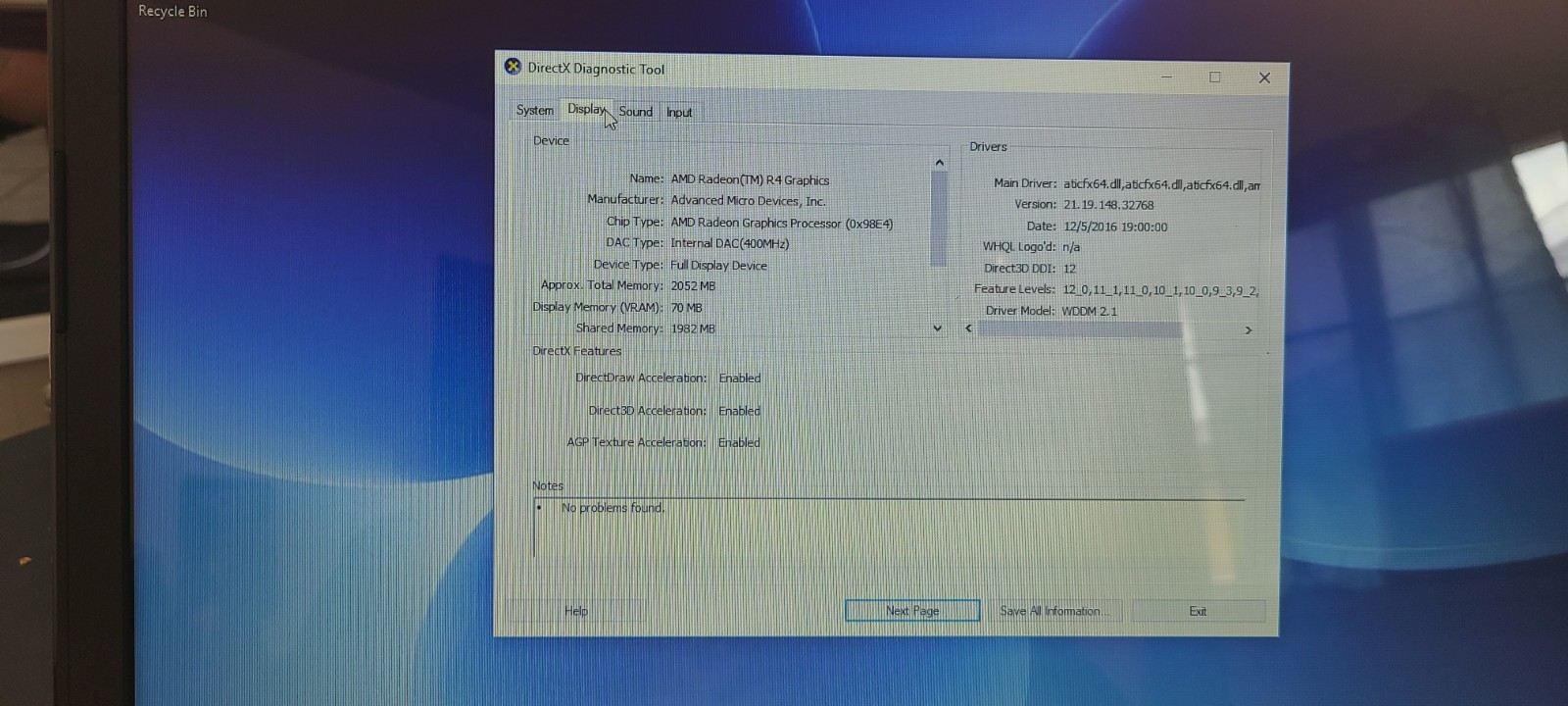Maximize the DirectX Diagnostic Tool window

point(1215,77)
